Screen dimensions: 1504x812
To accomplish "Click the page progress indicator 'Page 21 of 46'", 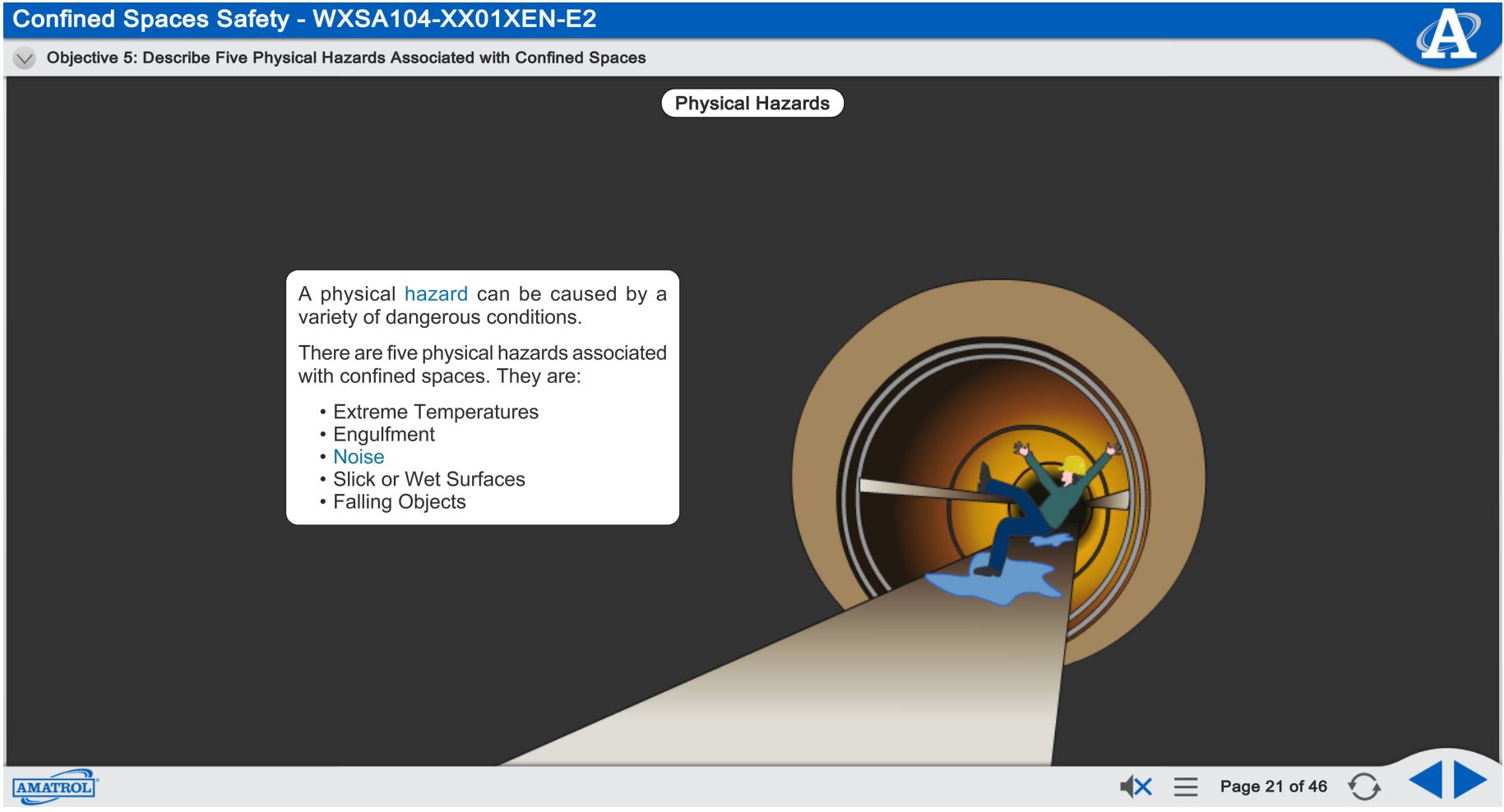I will 1275,787.
